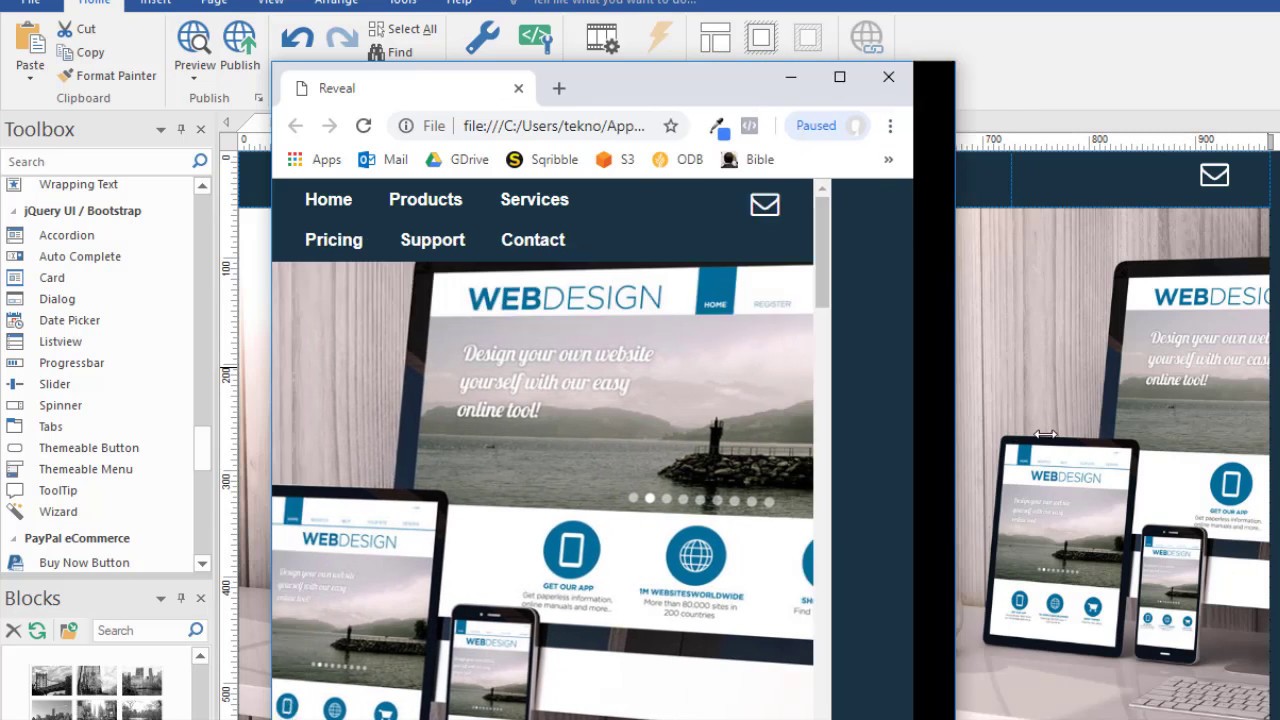
Task: Open the Publish group dialog launcher
Action: tap(258, 98)
